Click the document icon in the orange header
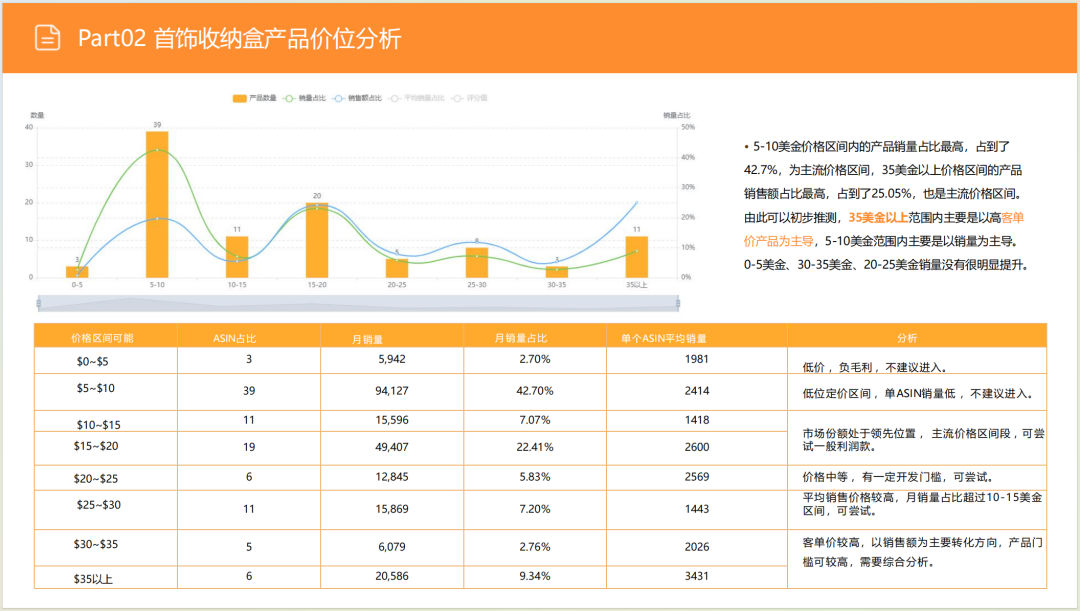Viewport: 1080px width, 611px height. [x=48, y=38]
